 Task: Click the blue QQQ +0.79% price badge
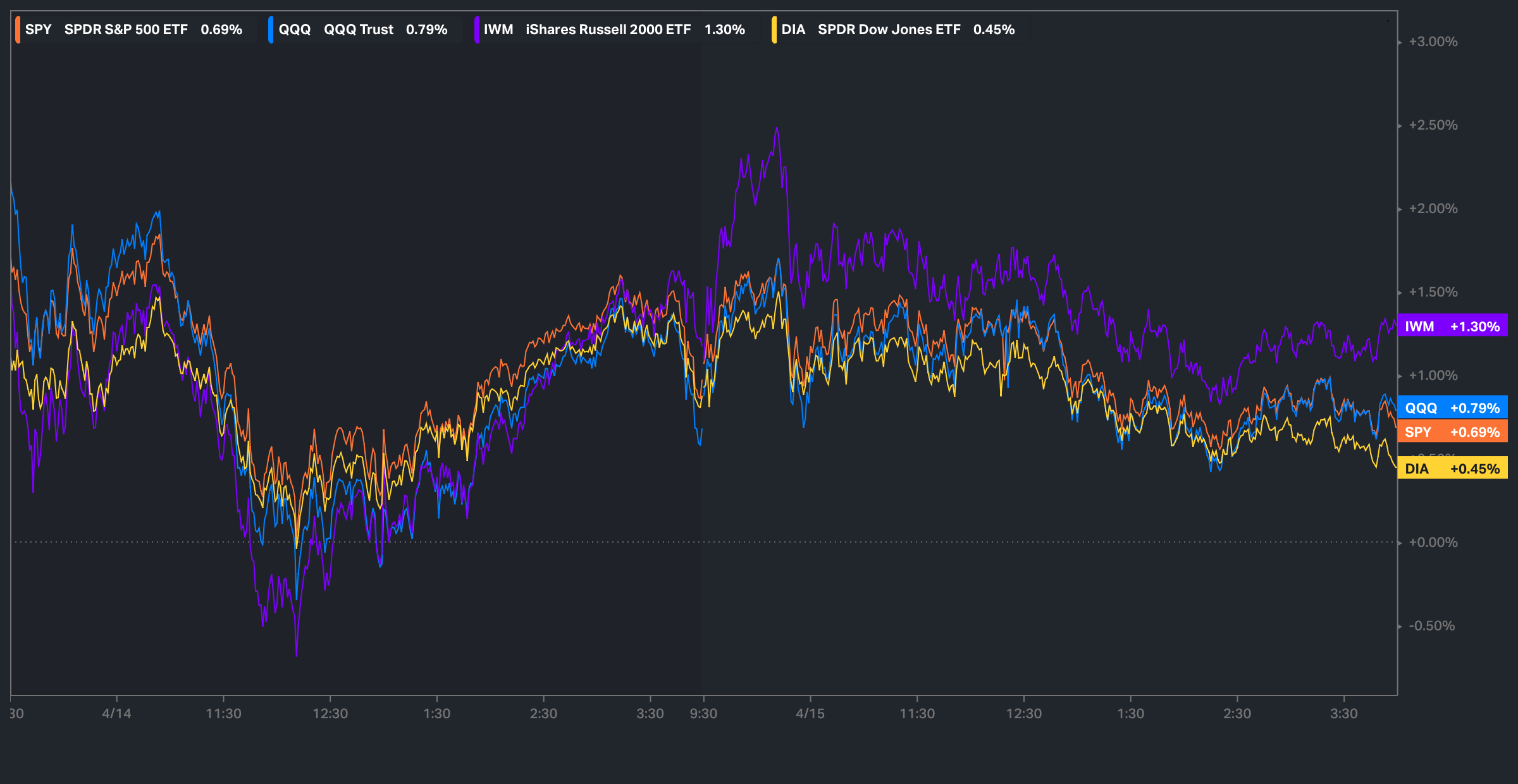(1452, 408)
